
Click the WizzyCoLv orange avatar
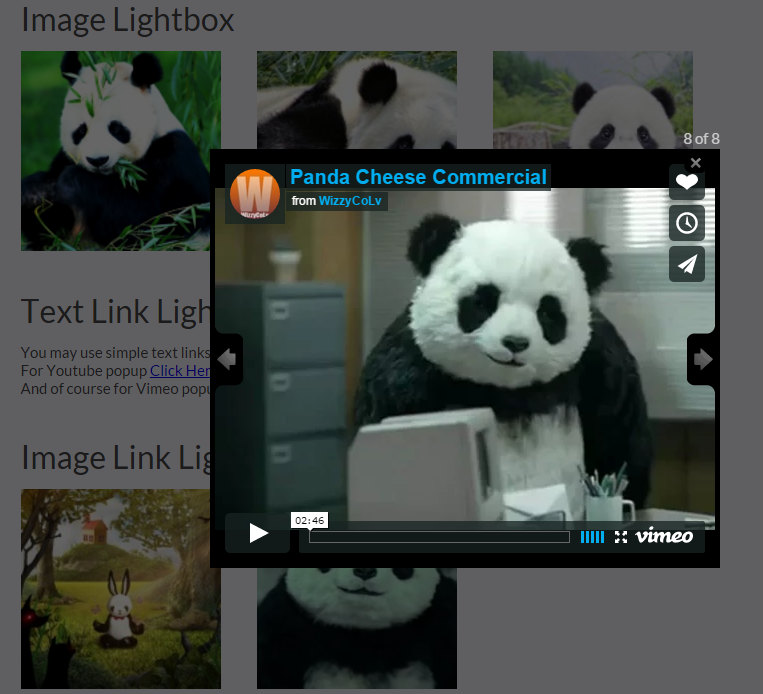click(x=254, y=193)
